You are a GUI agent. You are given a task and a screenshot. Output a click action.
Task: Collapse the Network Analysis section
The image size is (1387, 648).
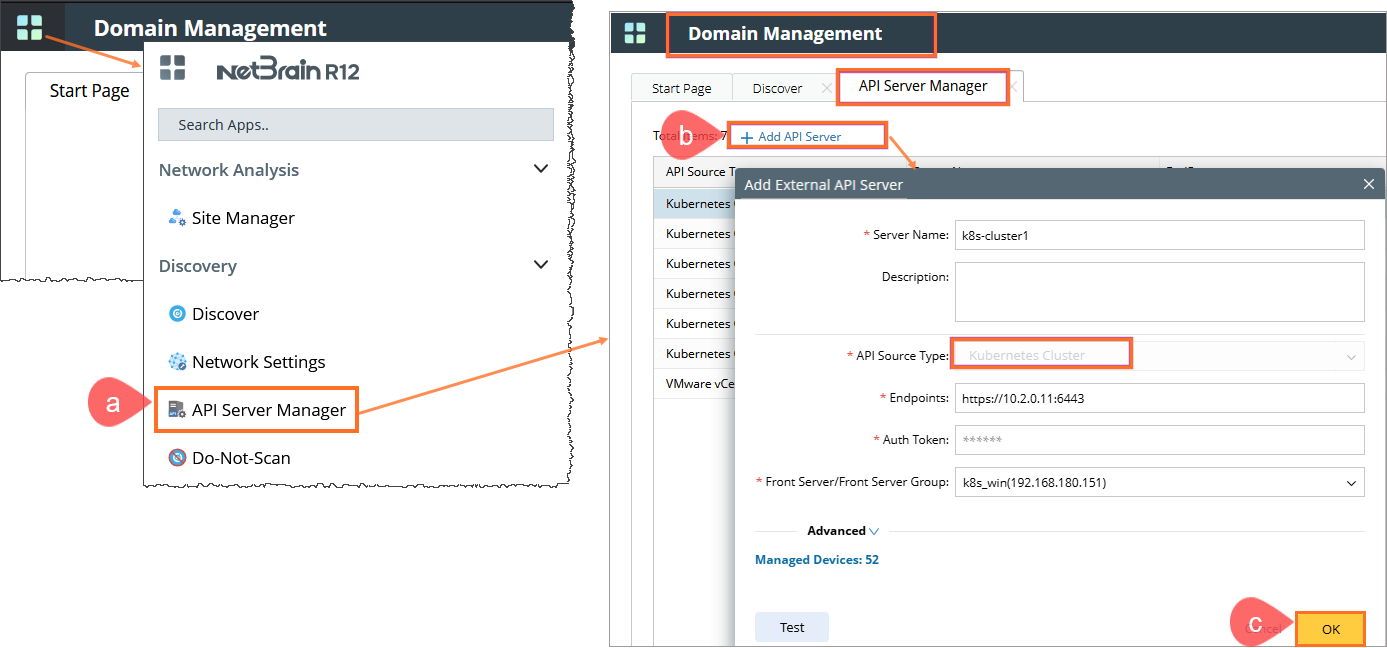(x=541, y=169)
